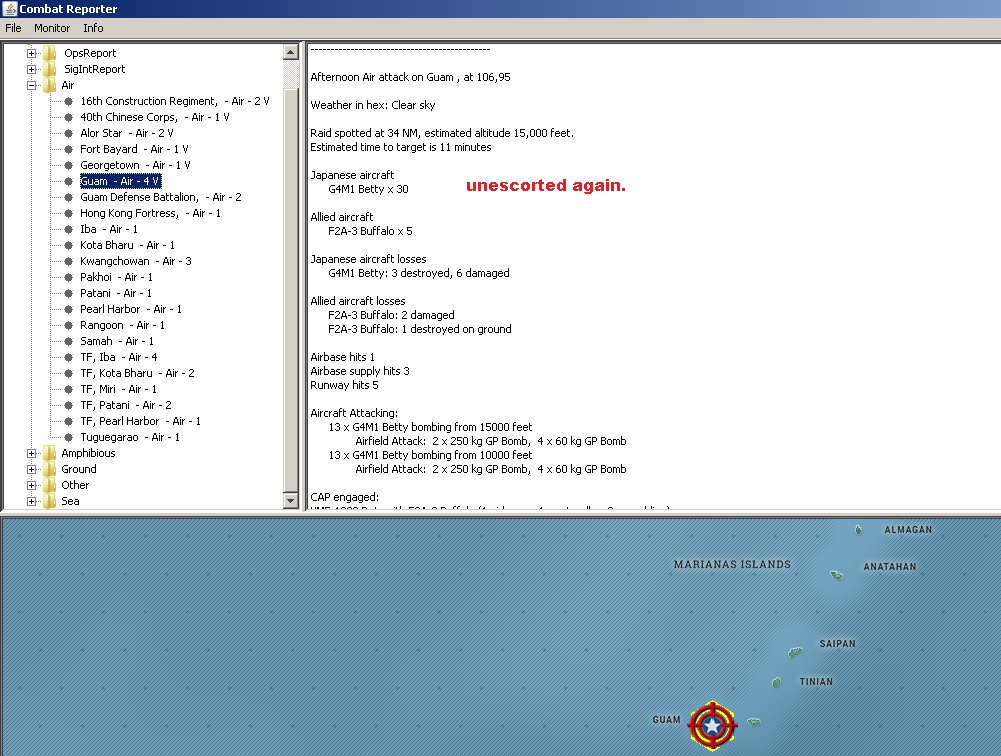This screenshot has height=756, width=1001.
Task: Expand the Ground folder node
Action: click(x=31, y=469)
